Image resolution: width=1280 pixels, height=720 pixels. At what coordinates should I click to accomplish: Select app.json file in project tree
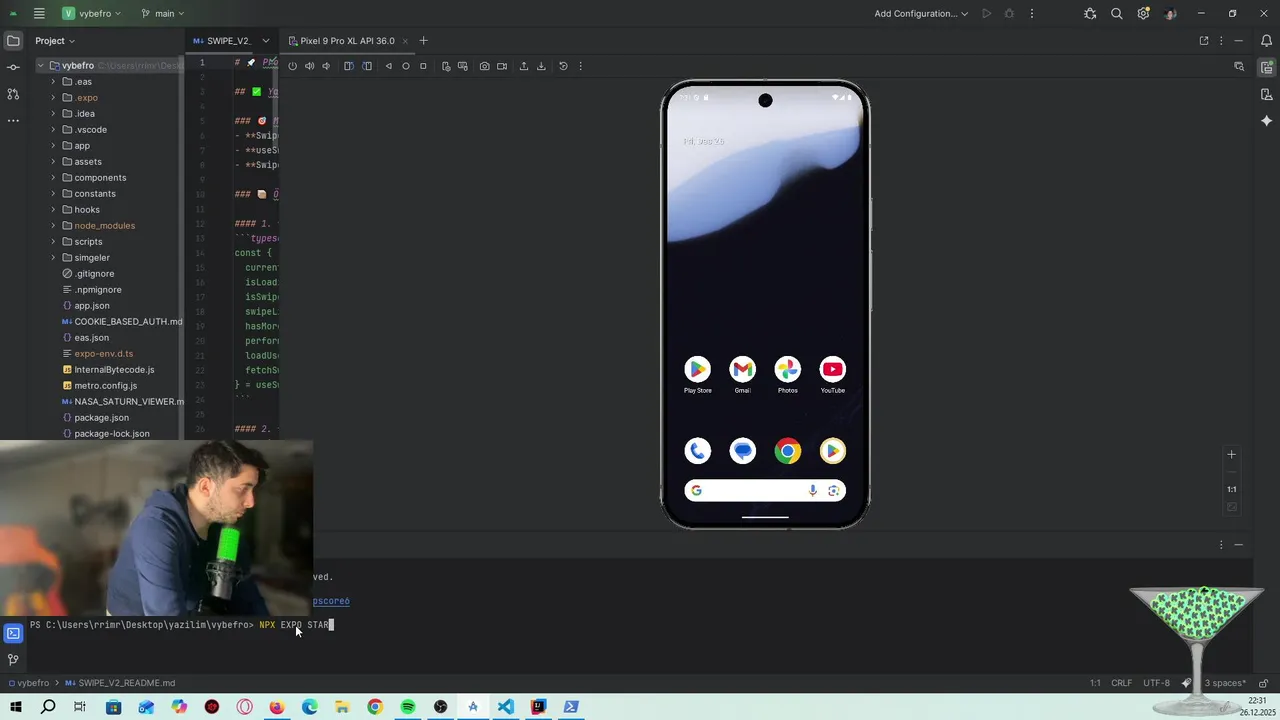click(92, 306)
